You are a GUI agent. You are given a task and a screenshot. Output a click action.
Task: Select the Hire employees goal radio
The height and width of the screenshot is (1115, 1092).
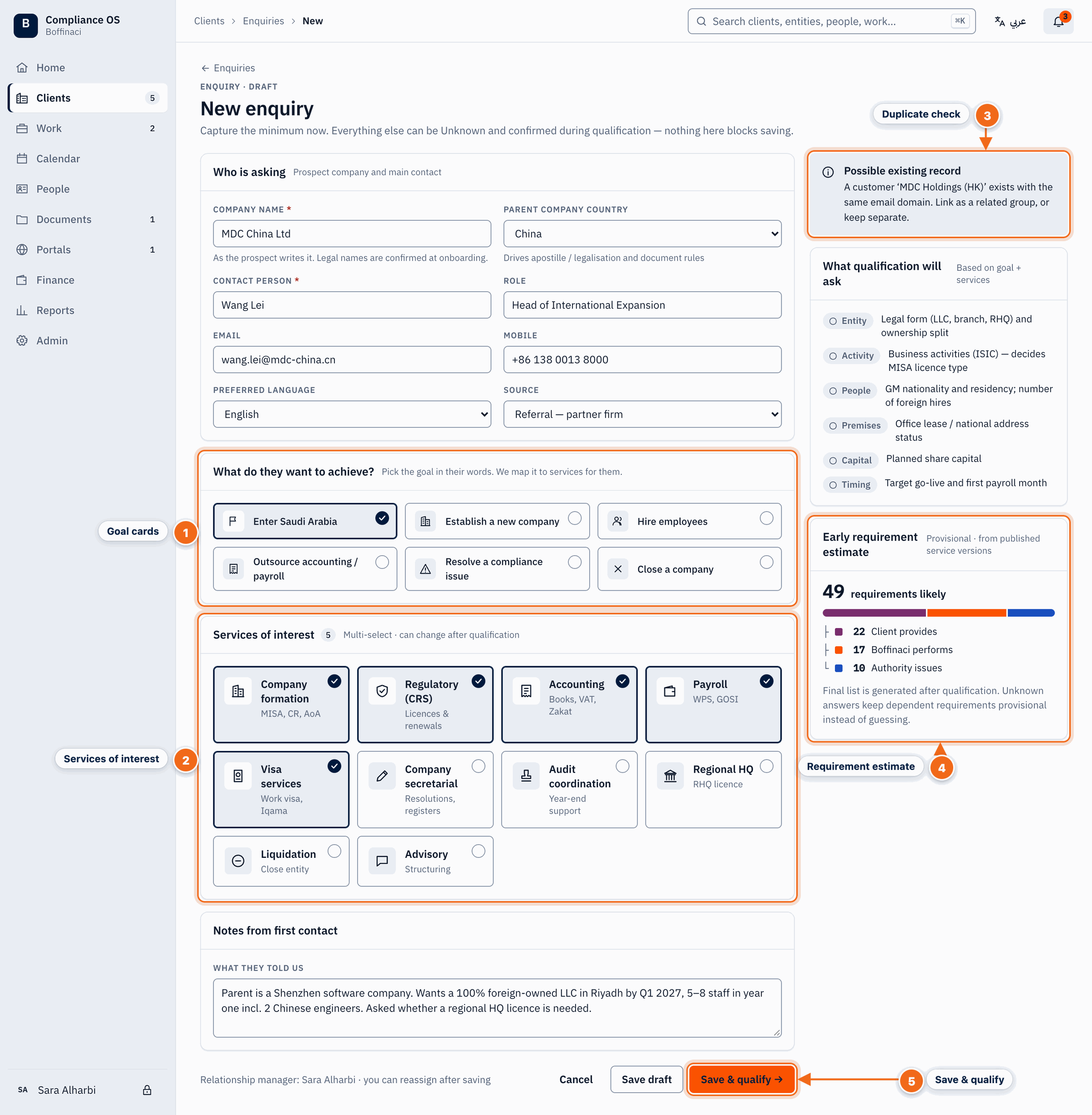pos(766,518)
